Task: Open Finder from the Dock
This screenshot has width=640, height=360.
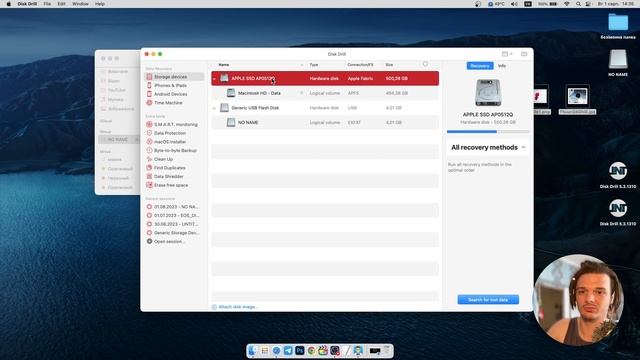Action: (253, 350)
